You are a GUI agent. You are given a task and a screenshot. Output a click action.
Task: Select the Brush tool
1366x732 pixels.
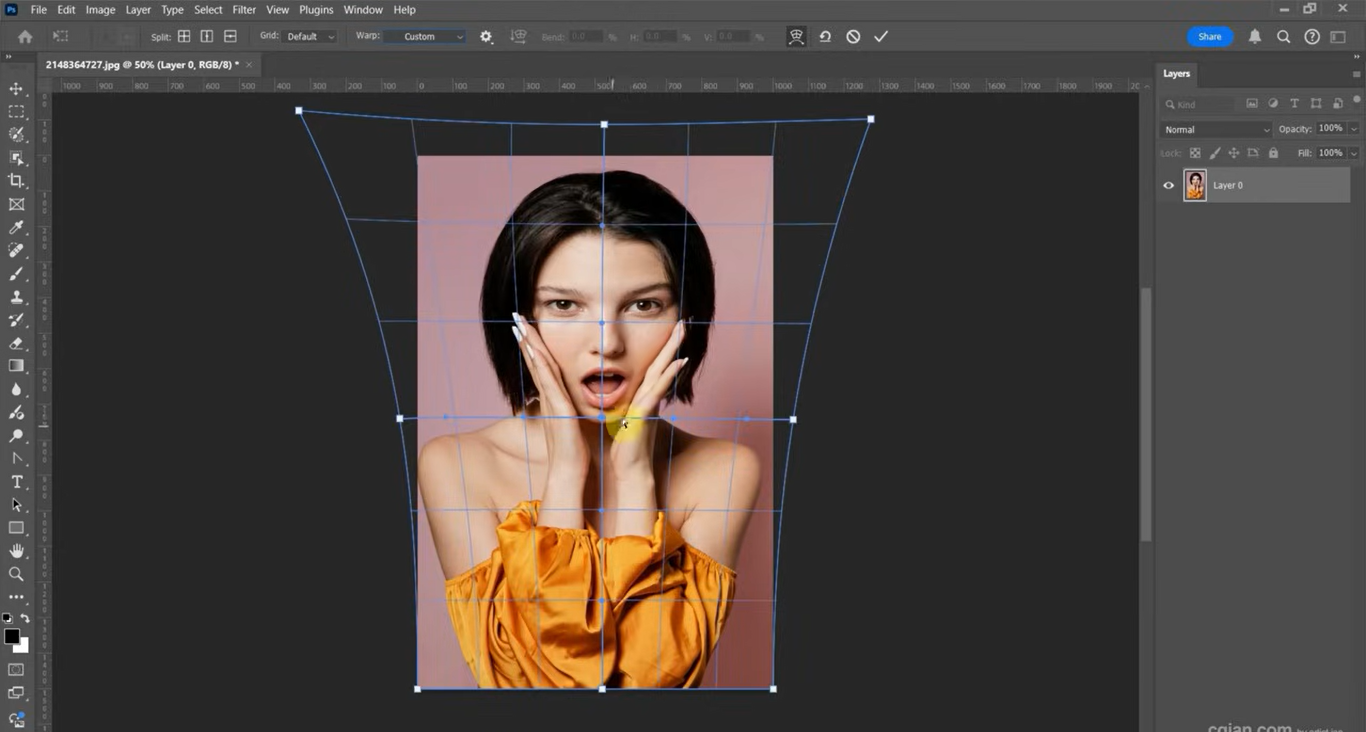coord(16,274)
